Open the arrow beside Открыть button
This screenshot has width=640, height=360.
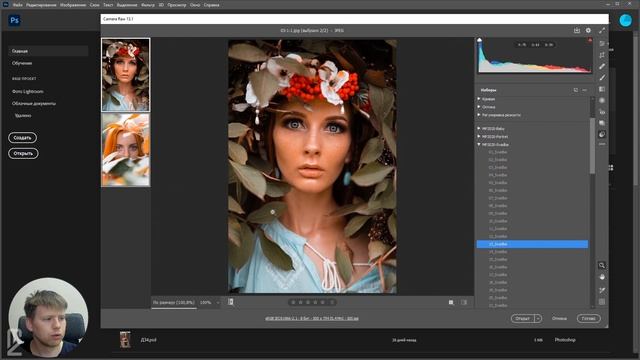tap(538, 318)
